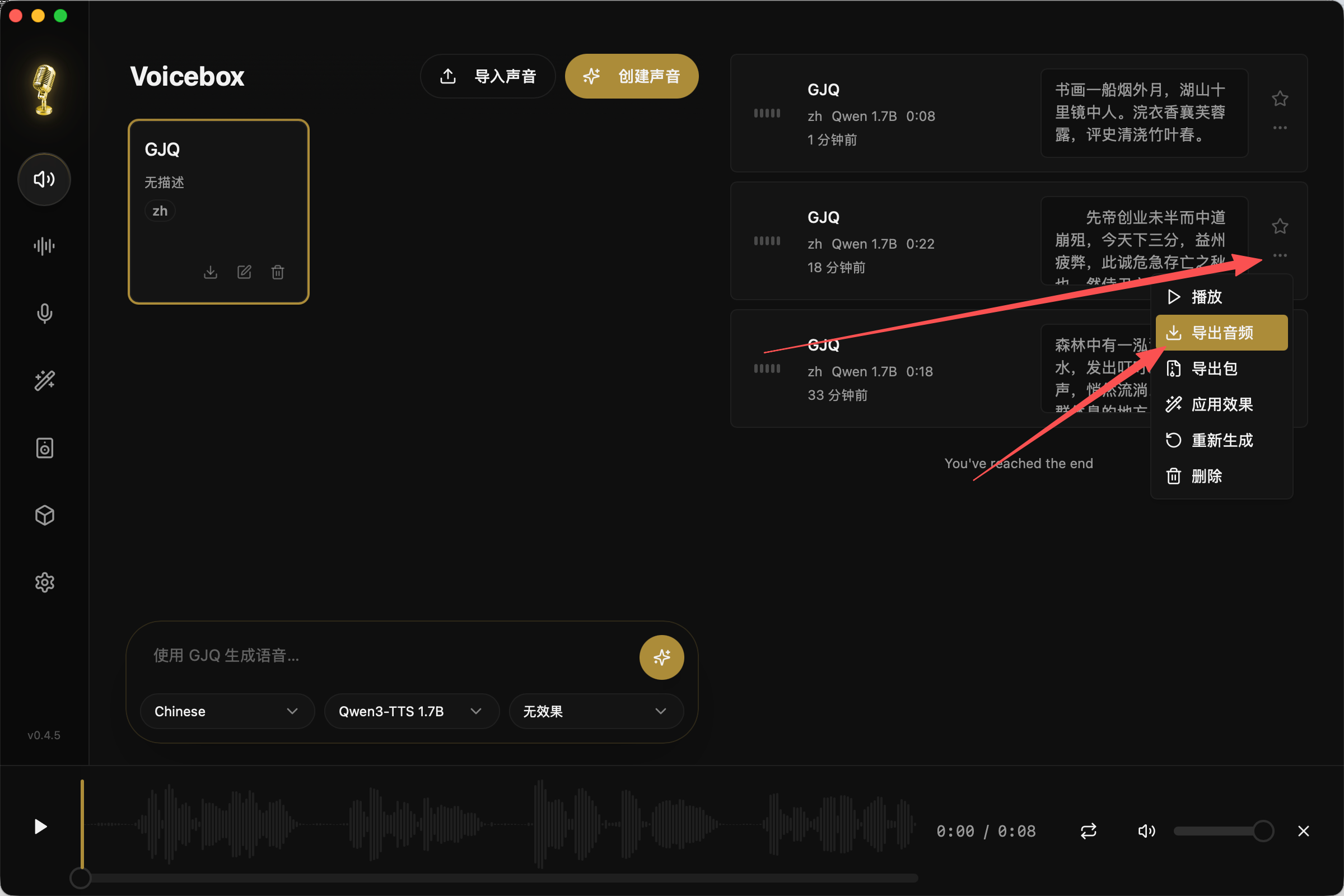Trigger generation with the sparkle button
Screen dimensions: 1344x896
tap(661, 657)
